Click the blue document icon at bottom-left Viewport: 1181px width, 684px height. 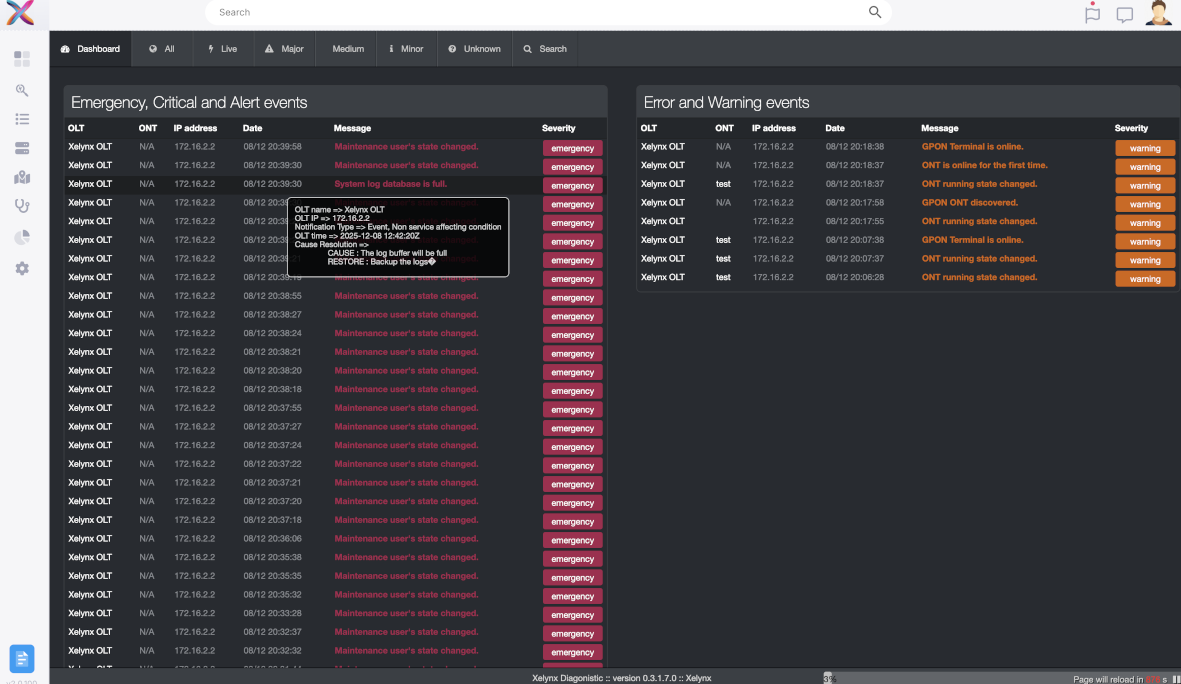coord(22,658)
